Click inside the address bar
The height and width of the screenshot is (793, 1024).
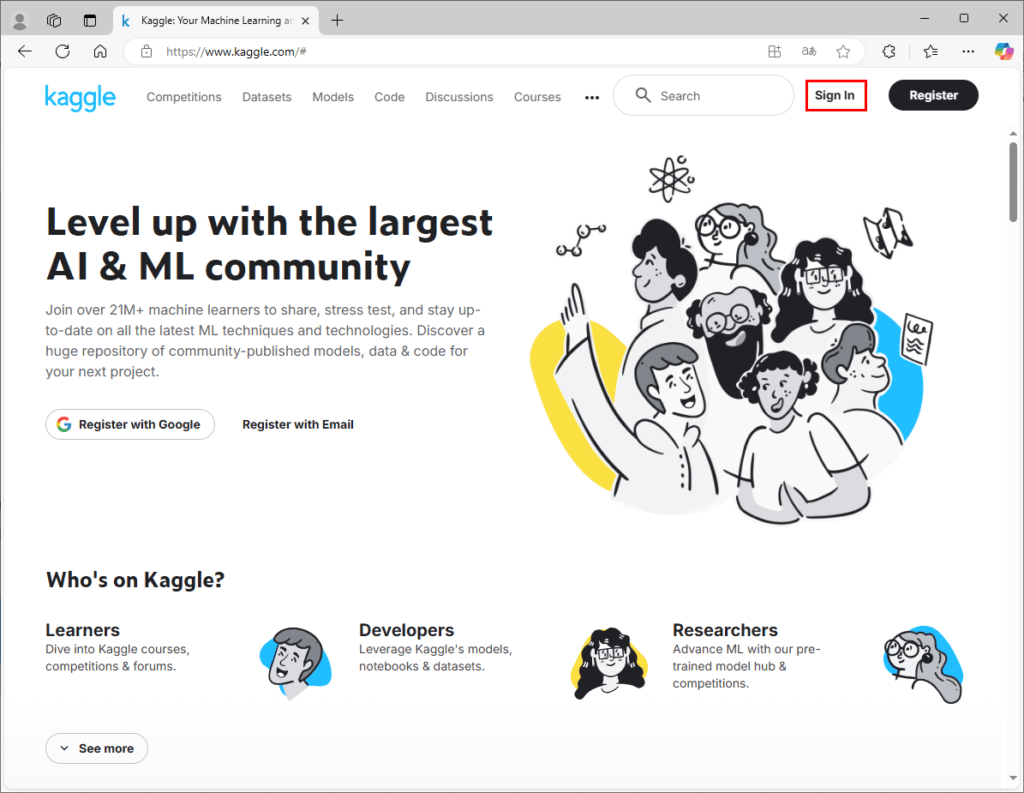click(x=400, y=51)
